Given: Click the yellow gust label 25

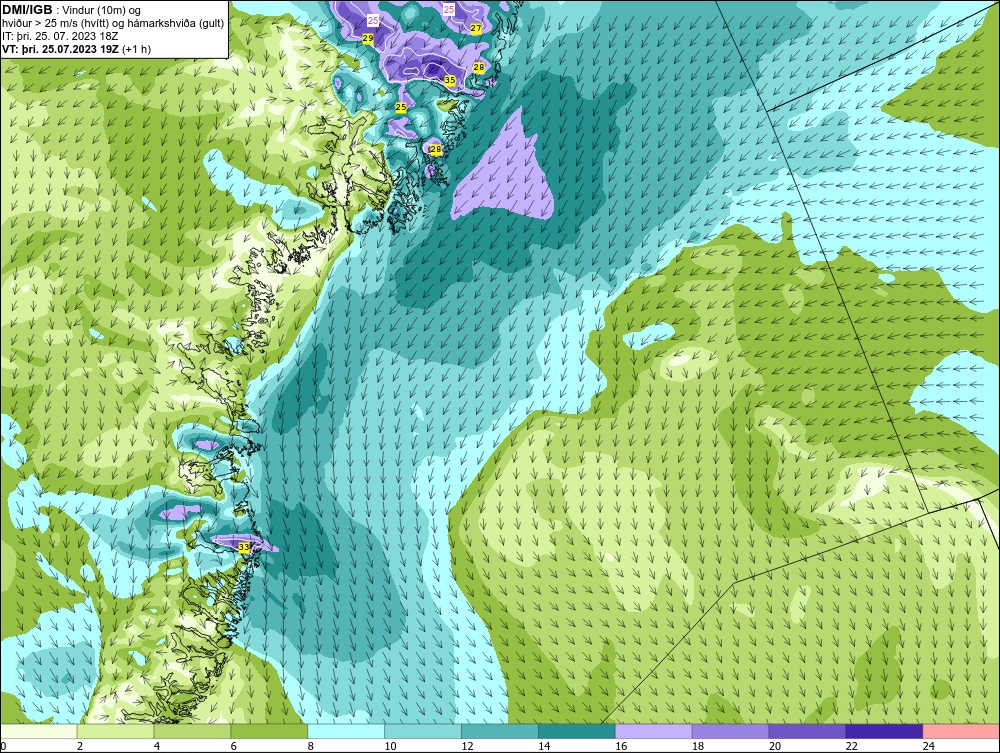Looking at the screenshot, I should 401,107.
